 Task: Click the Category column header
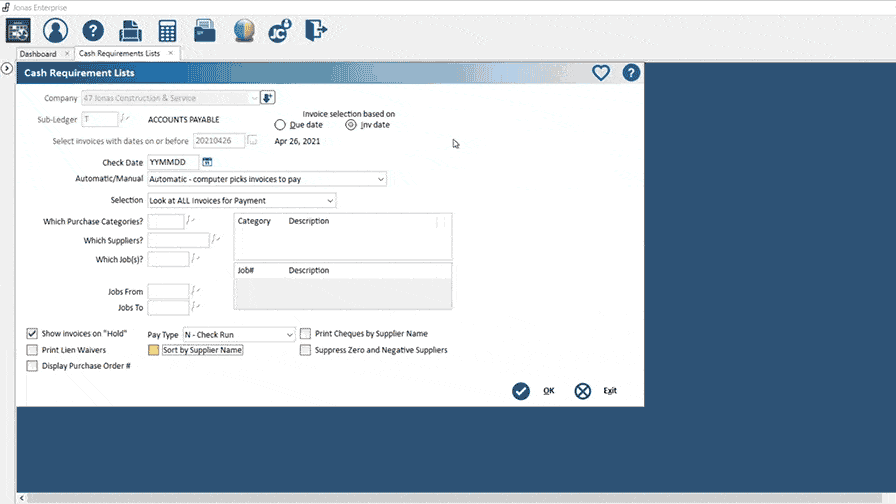(254, 221)
